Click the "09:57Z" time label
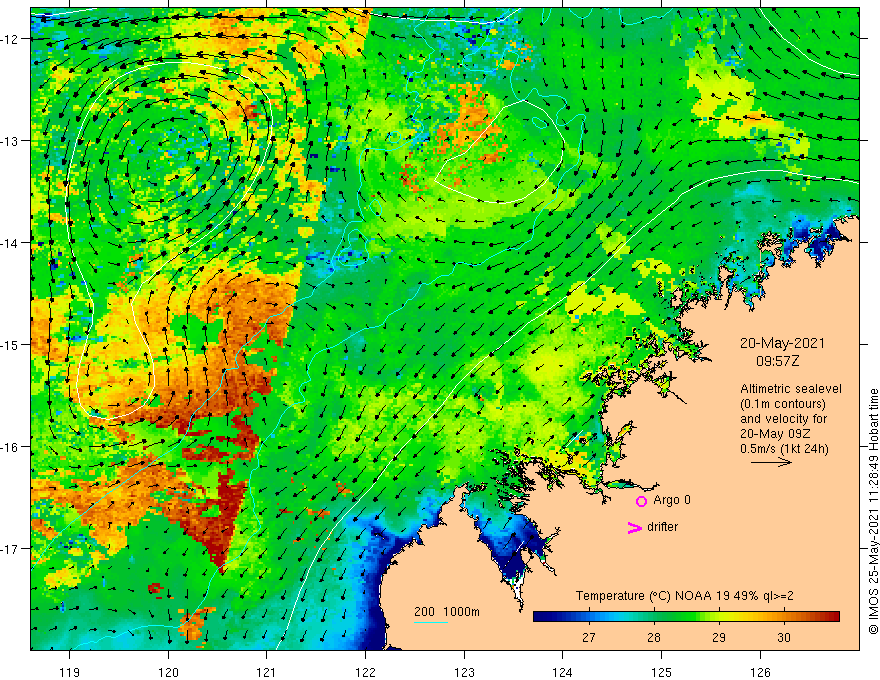 [x=777, y=361]
